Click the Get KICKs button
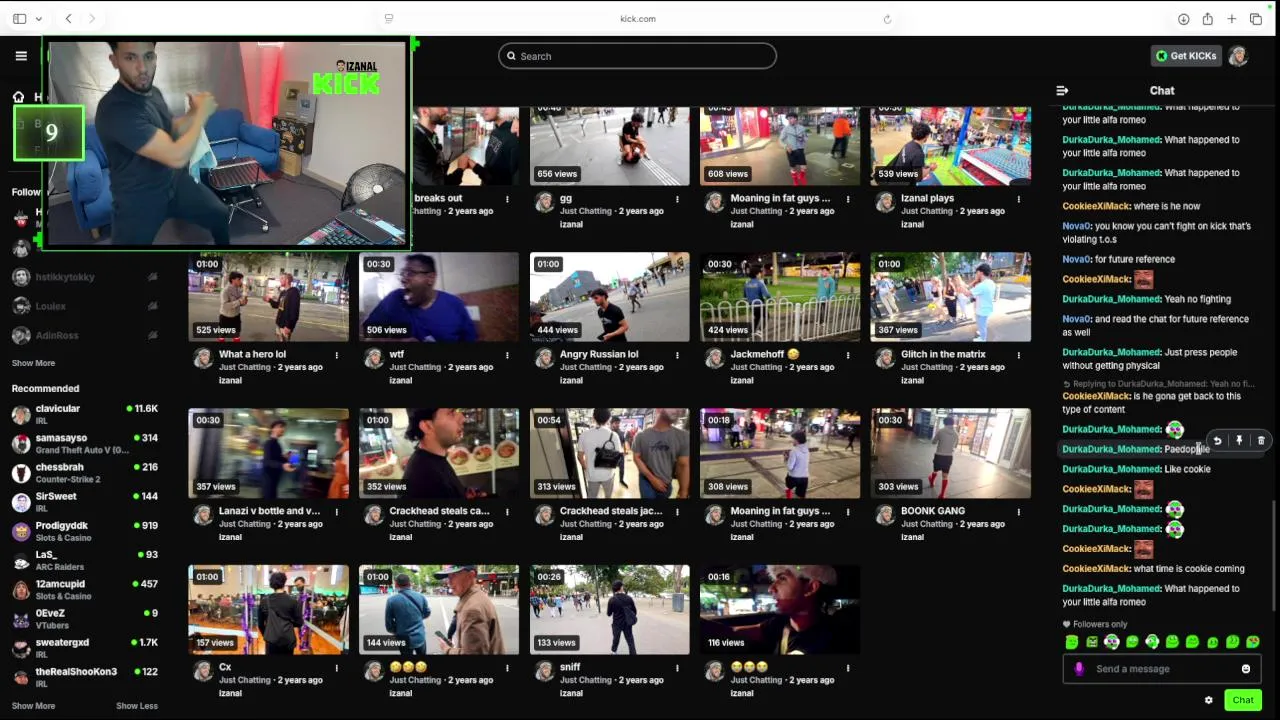The image size is (1280, 720). 1186,56
